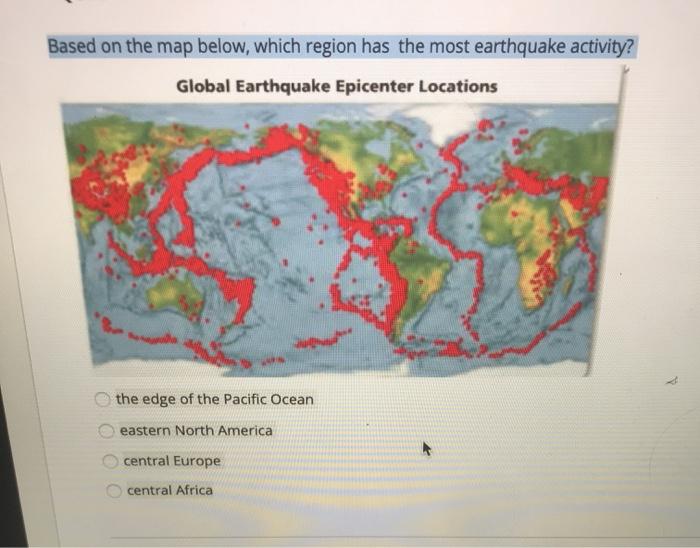This screenshot has width=700, height=548.
Task: Click the 'central Africa' answer label
Action: point(170,490)
